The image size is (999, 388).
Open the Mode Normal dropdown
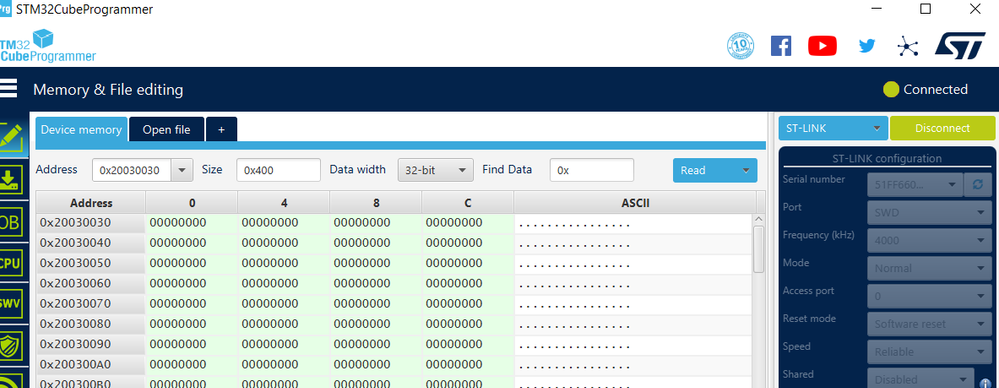[x=930, y=268]
